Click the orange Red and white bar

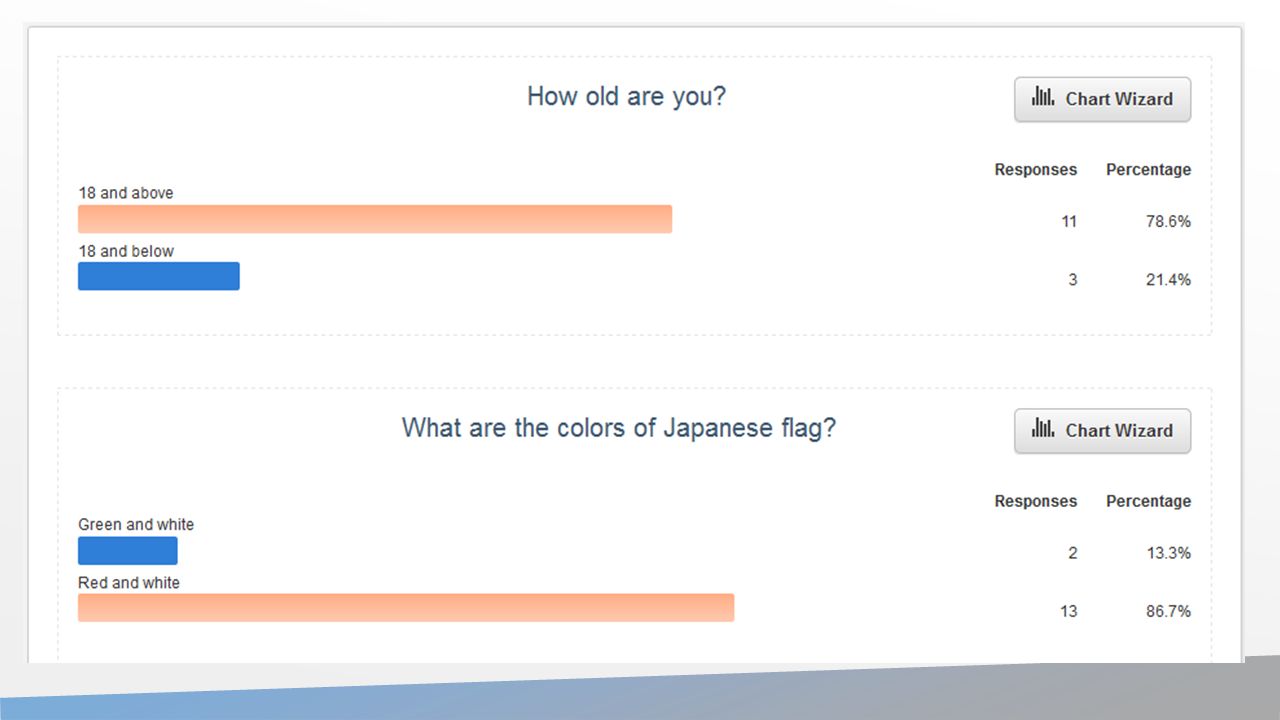click(x=406, y=607)
